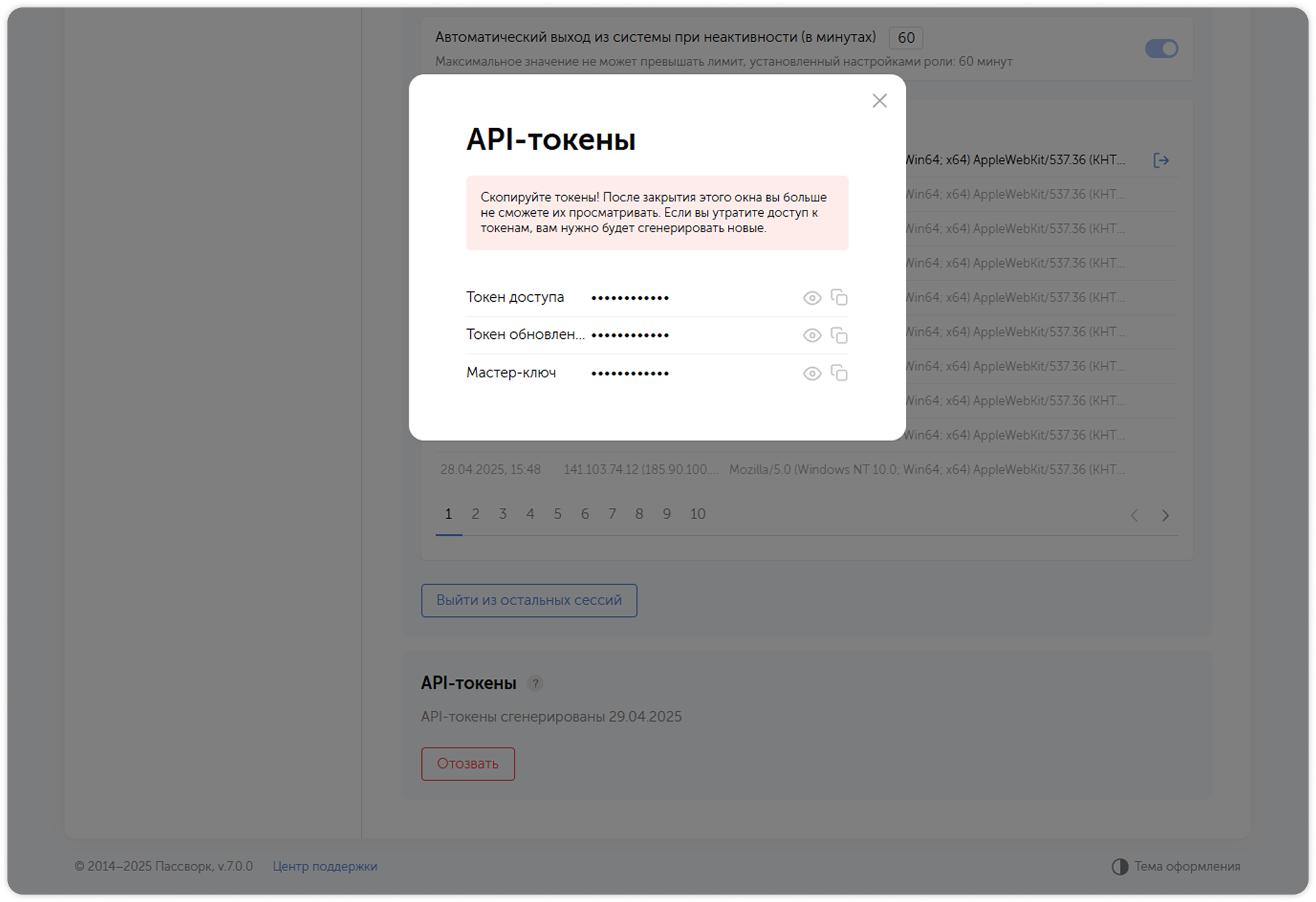This screenshot has height=902, width=1316.
Task: Go to sessions page 10
Action: (698, 514)
